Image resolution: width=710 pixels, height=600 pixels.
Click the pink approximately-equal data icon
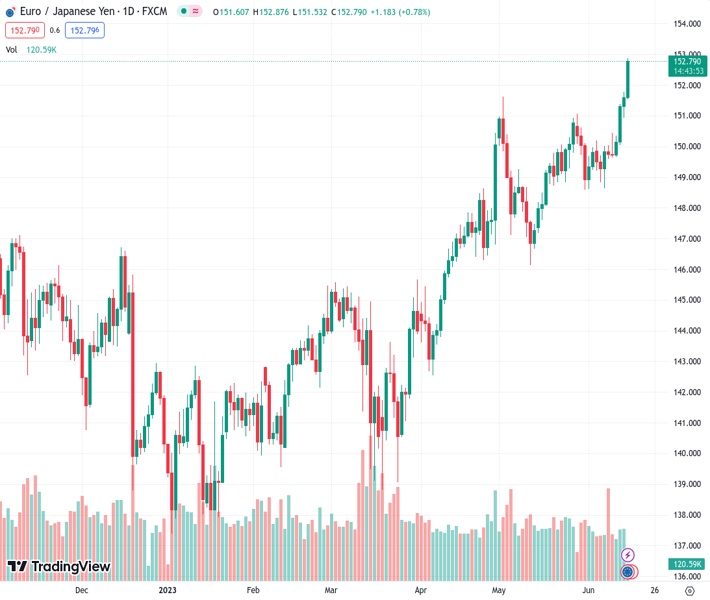pyautogui.click(x=195, y=11)
